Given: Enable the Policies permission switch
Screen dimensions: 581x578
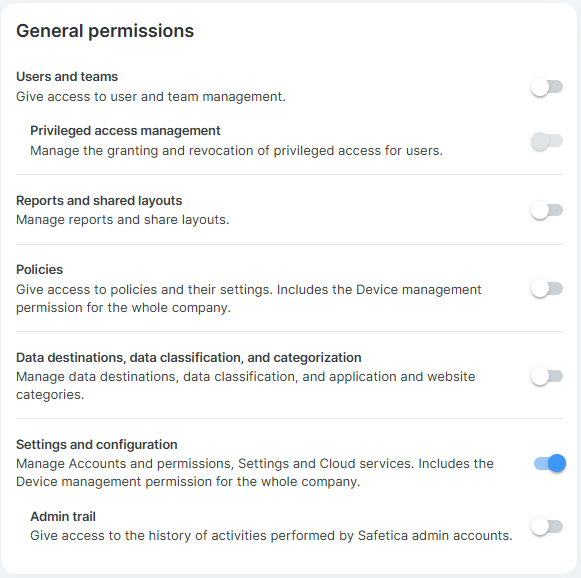Looking at the screenshot, I should point(547,289).
